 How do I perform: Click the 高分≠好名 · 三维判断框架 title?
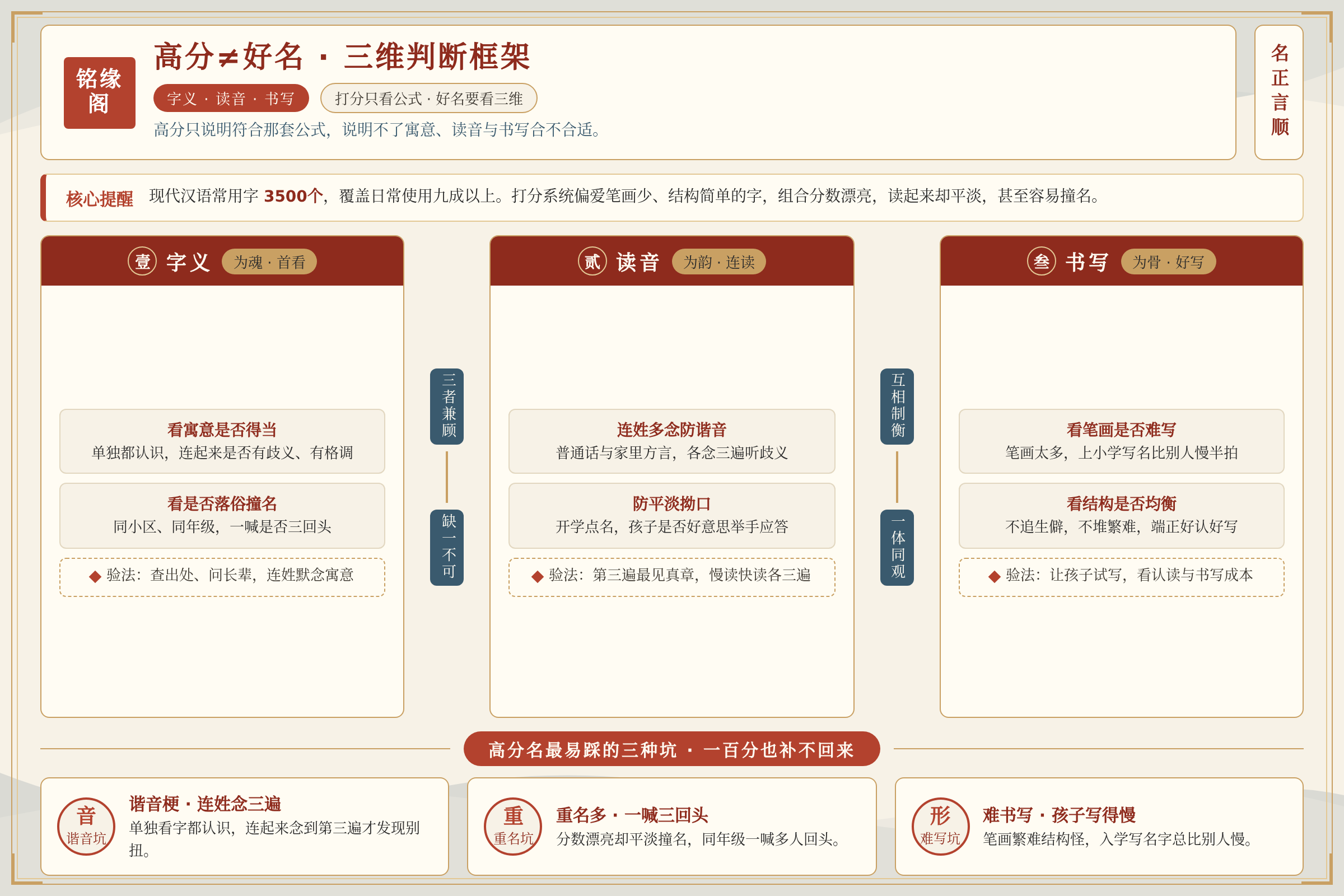(x=342, y=57)
